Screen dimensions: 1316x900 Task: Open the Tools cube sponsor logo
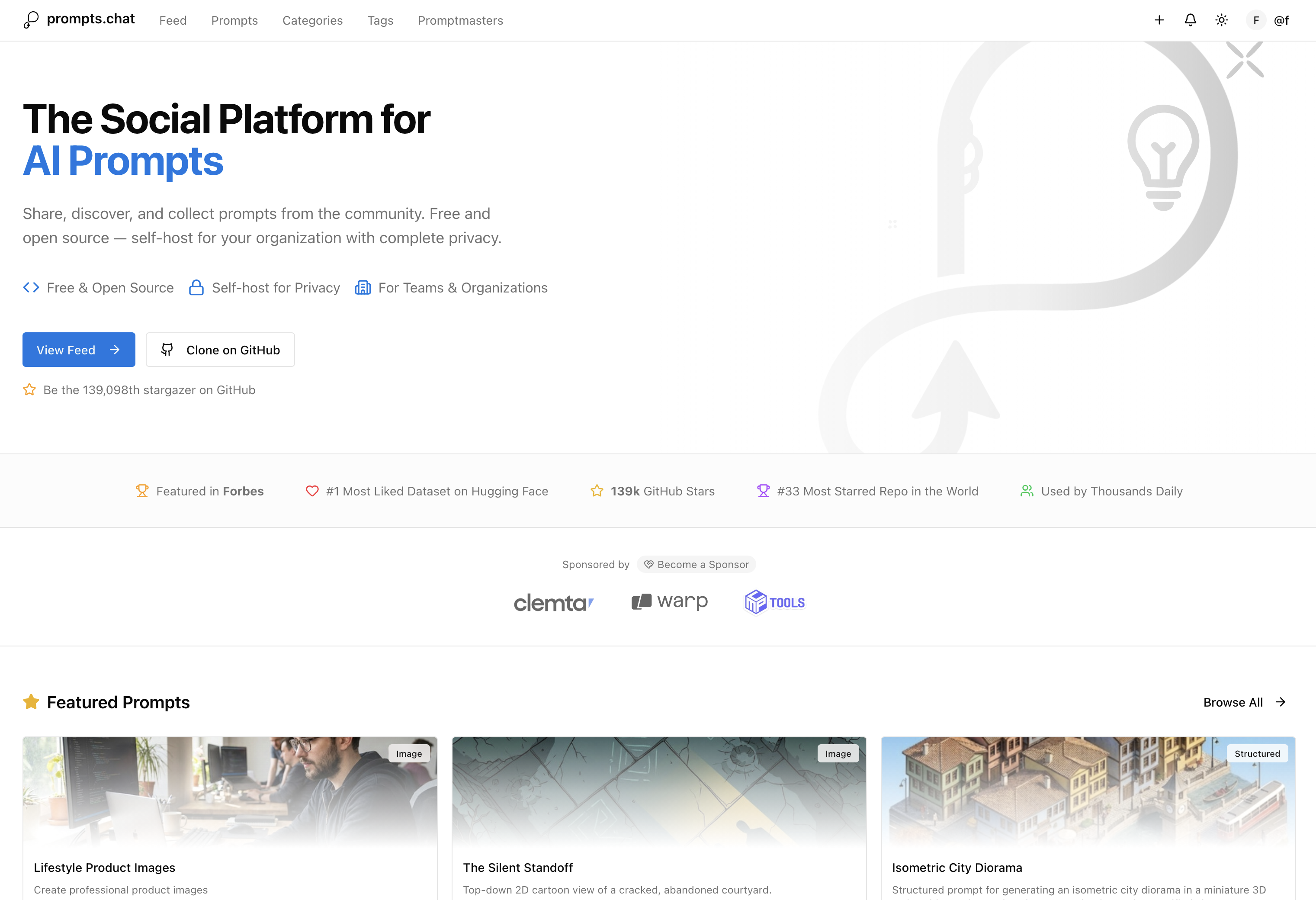(x=774, y=601)
